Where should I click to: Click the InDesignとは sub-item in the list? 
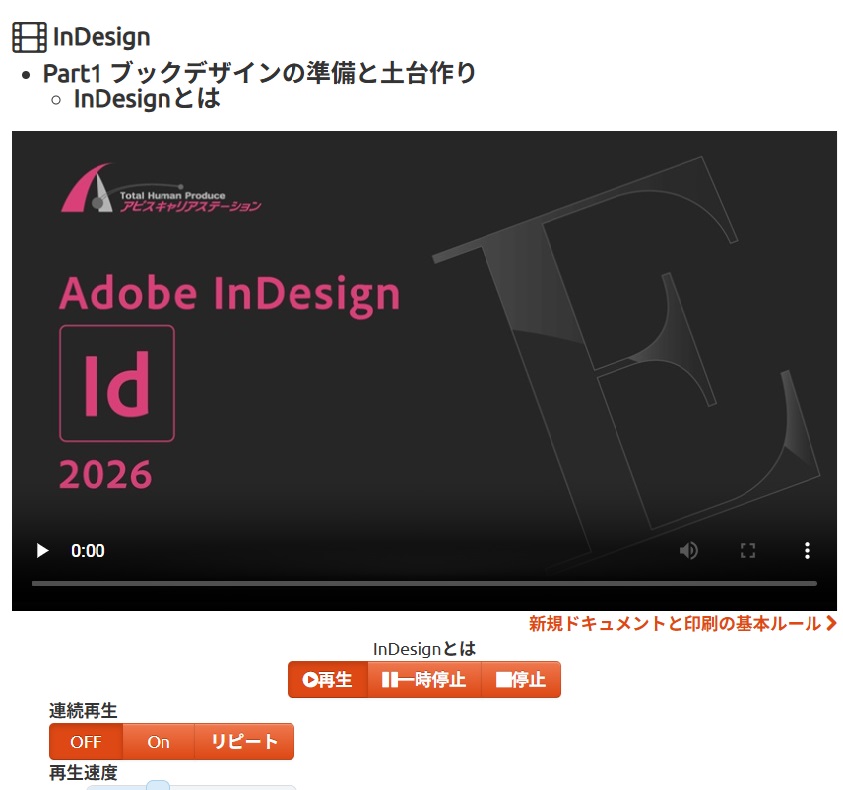147,99
